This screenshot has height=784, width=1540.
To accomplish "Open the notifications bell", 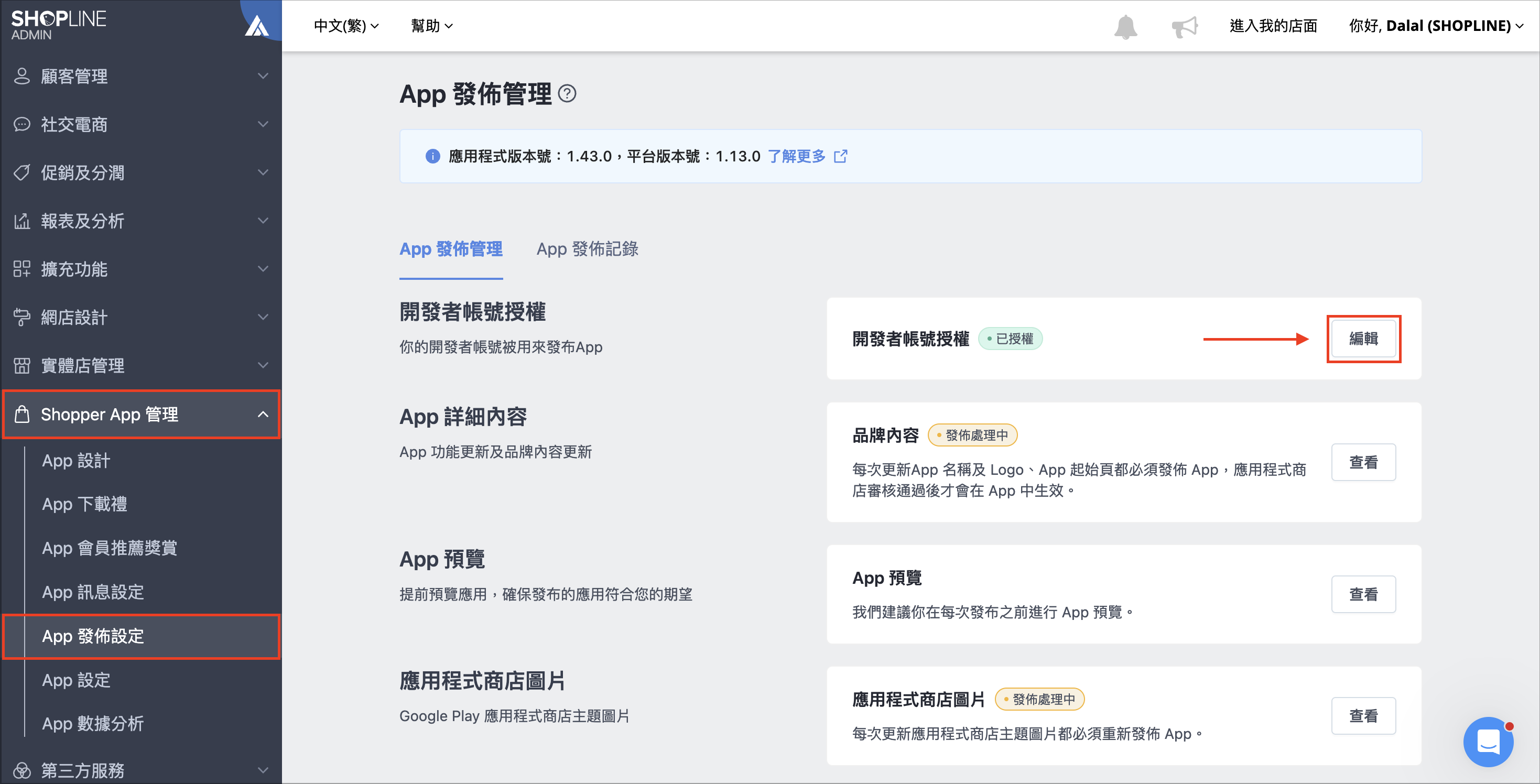I will tap(1125, 26).
